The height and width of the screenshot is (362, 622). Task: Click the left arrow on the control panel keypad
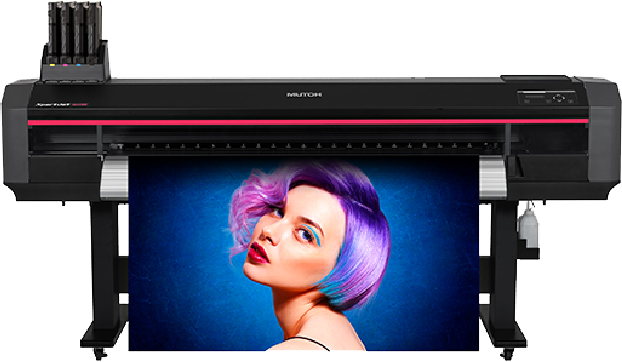coord(554,98)
